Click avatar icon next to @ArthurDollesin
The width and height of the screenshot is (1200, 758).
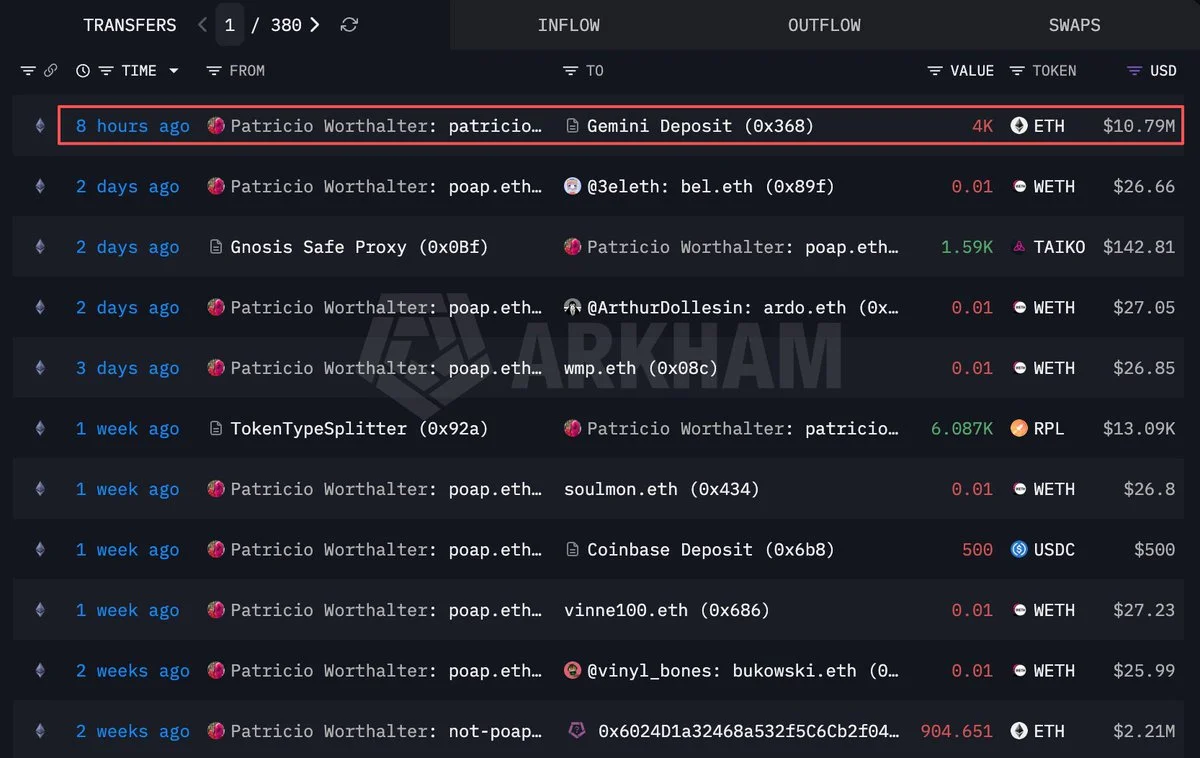coord(573,307)
